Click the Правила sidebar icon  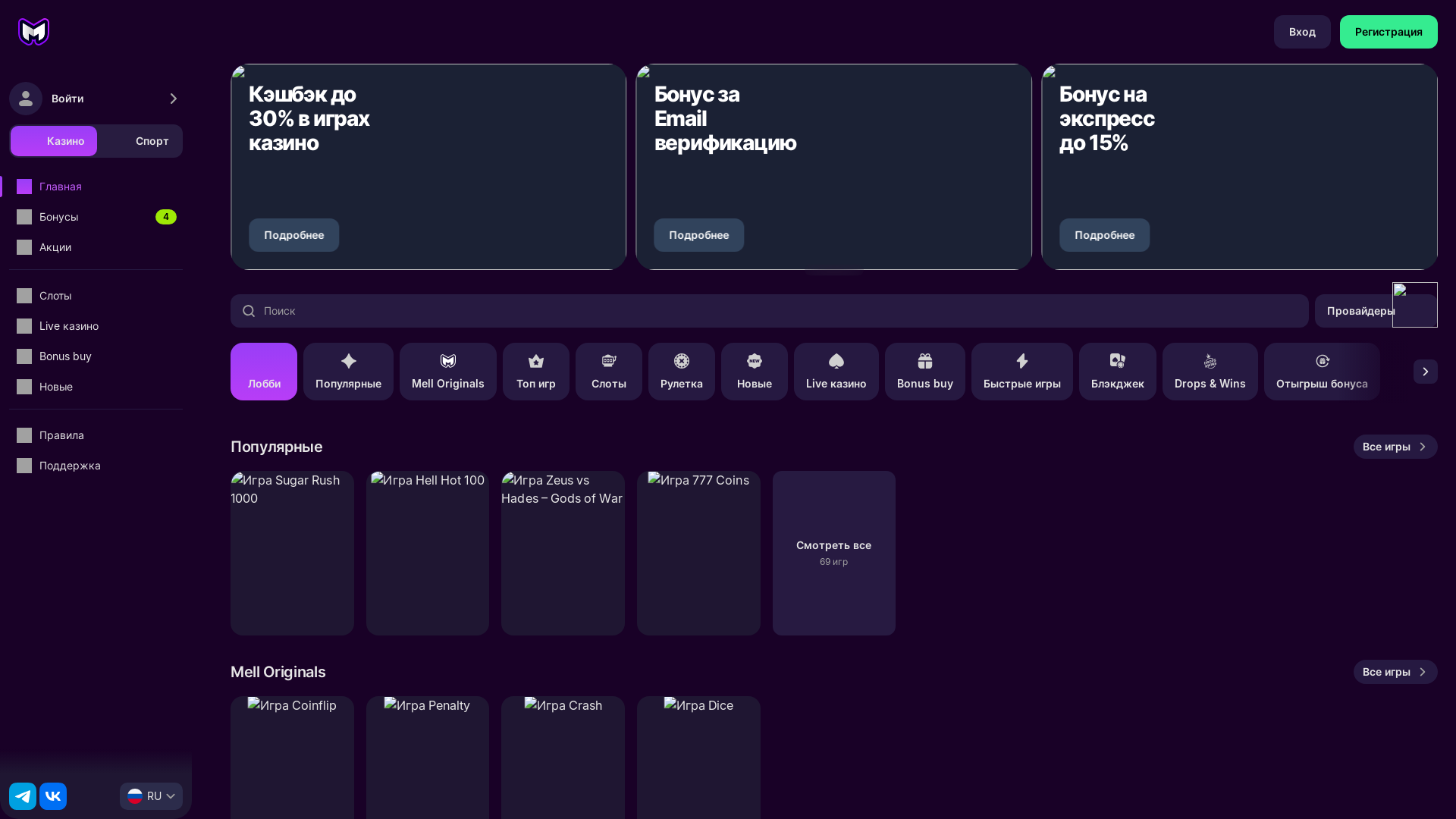point(24,435)
